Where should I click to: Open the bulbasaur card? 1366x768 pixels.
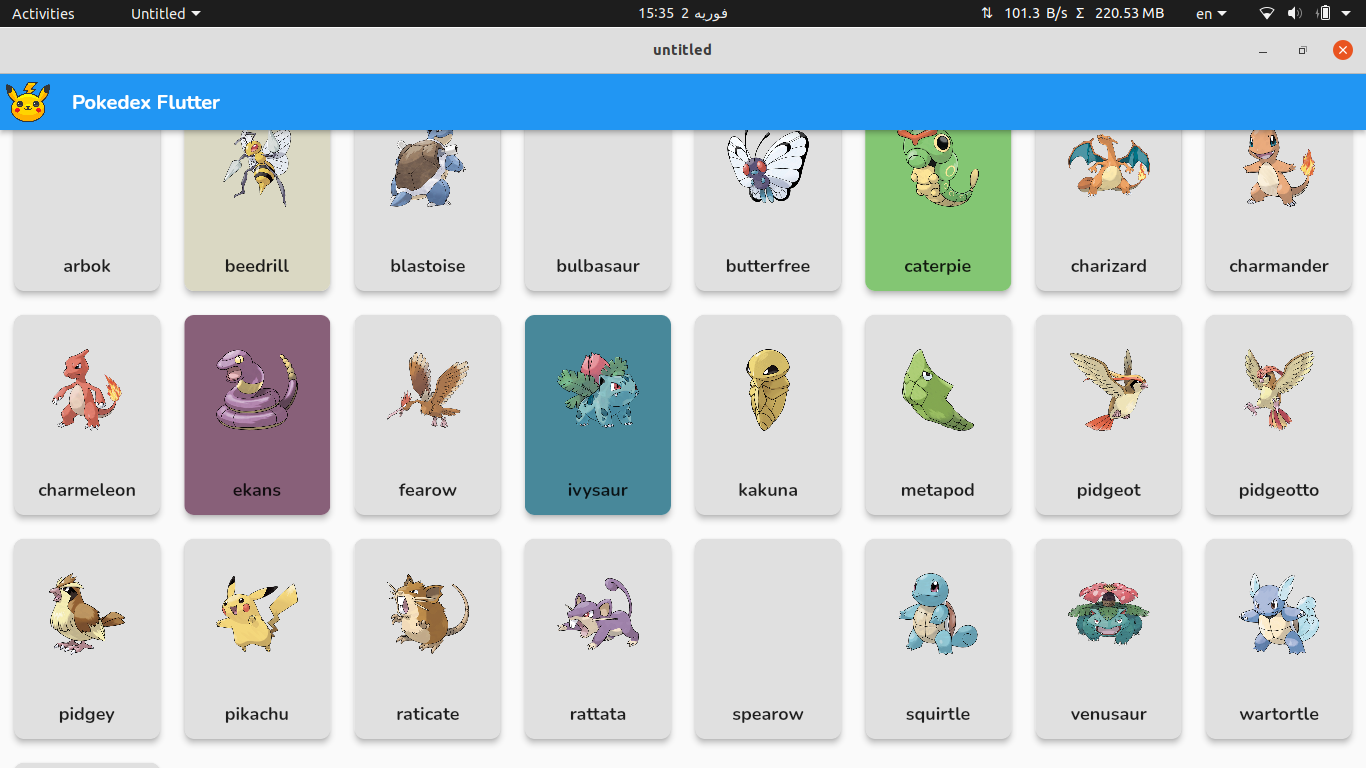tap(598, 210)
